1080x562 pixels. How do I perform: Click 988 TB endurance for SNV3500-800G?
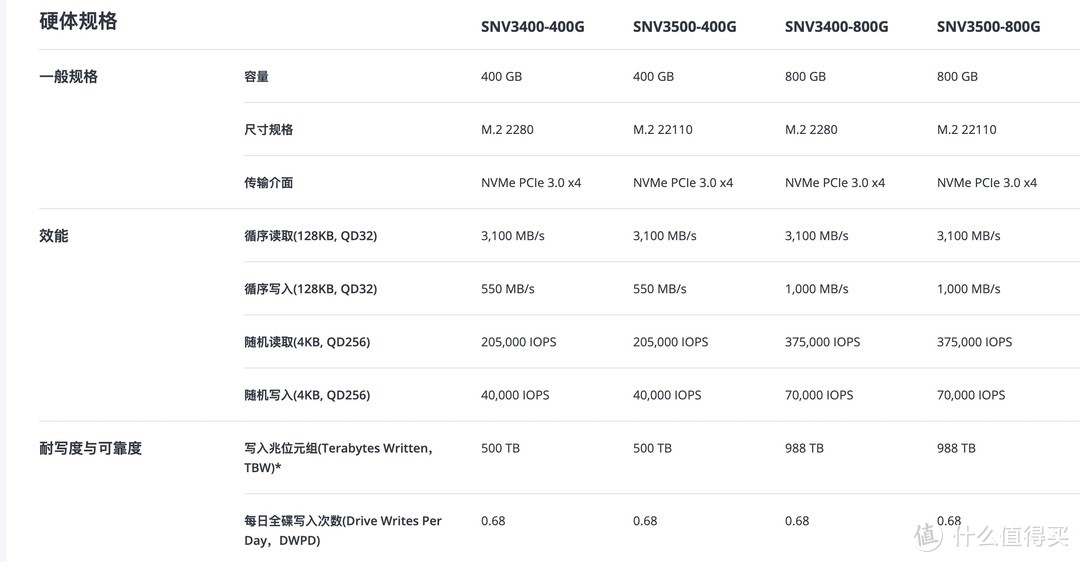tap(956, 448)
